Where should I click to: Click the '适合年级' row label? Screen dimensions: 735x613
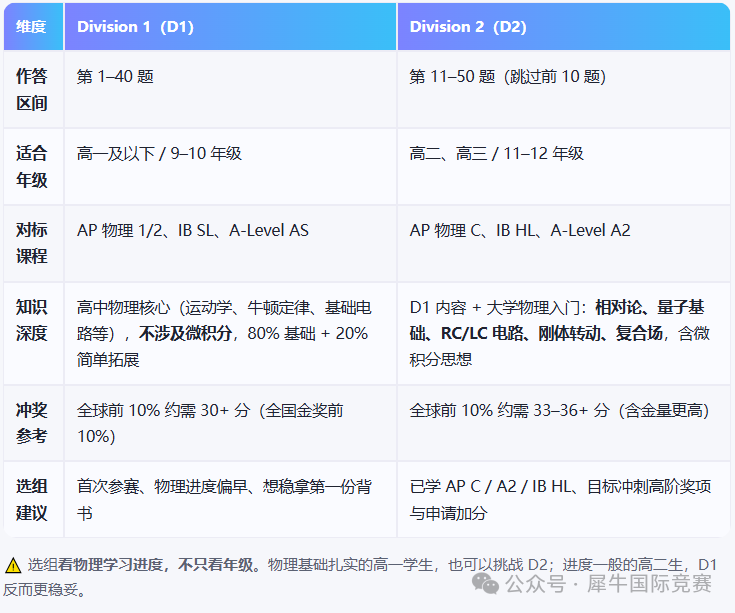point(32,166)
